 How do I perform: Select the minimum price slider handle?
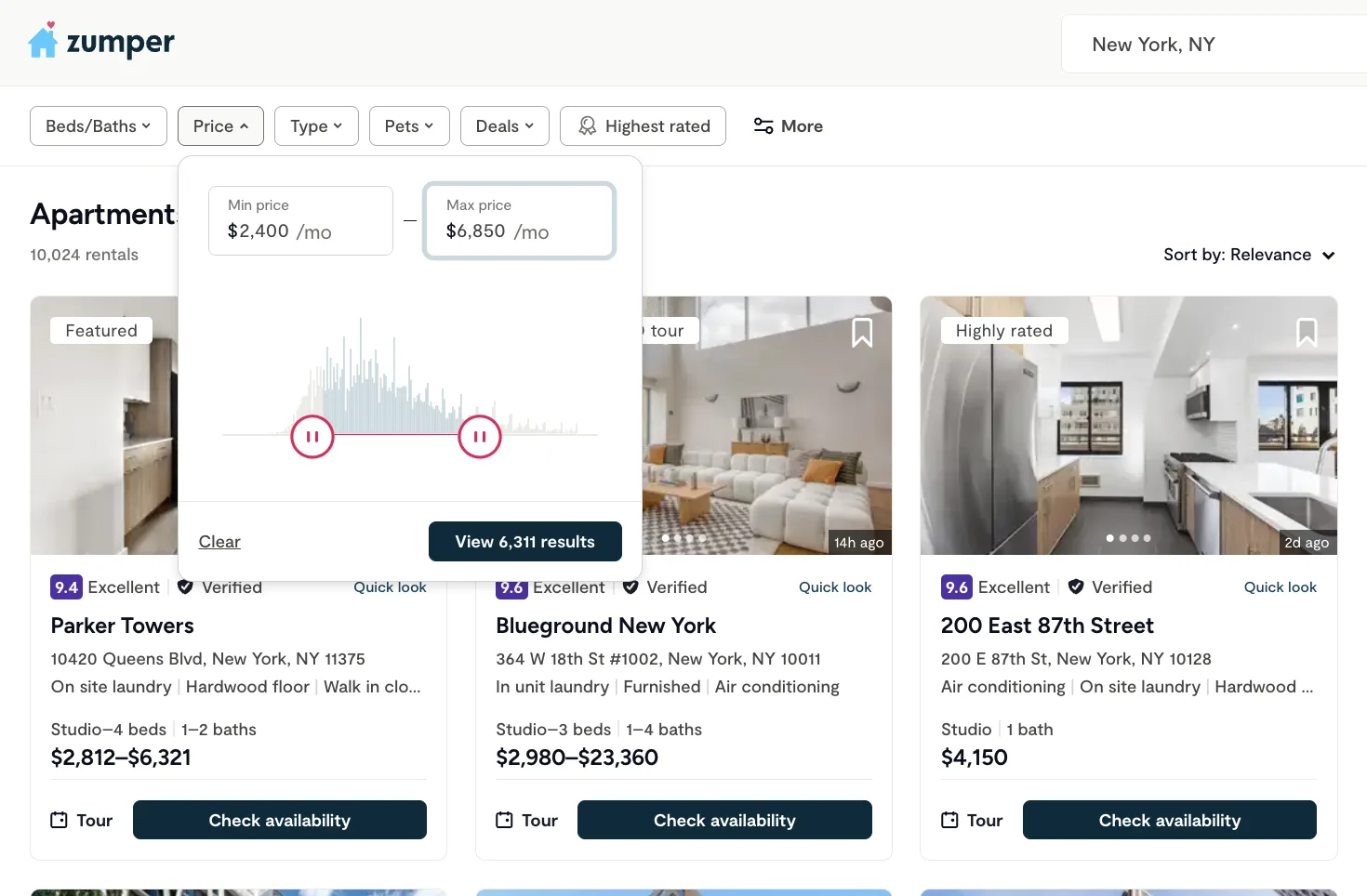312,437
